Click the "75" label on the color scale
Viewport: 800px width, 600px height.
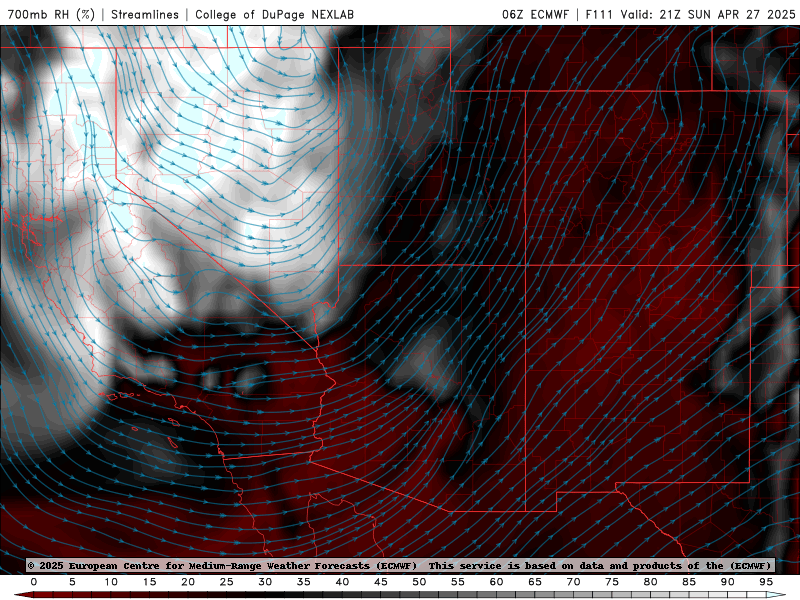(612, 582)
